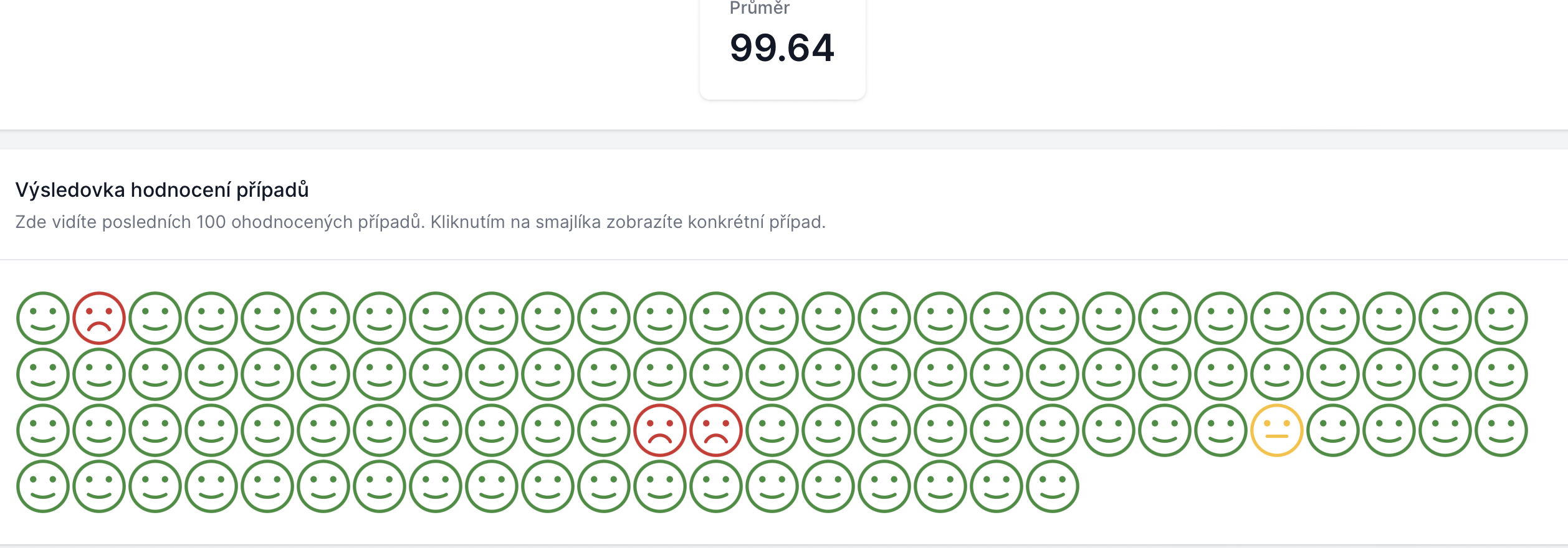
Task: Select the first red sad face in third row
Action: click(x=660, y=430)
